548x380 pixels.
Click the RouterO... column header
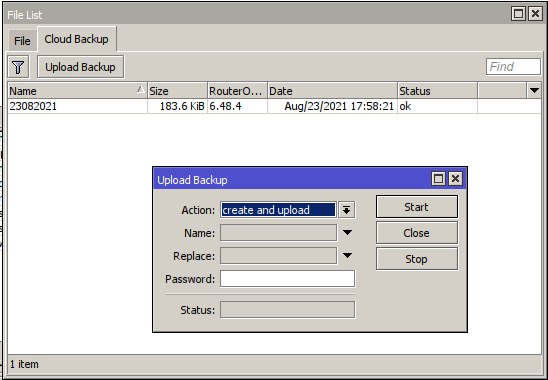coord(238,91)
